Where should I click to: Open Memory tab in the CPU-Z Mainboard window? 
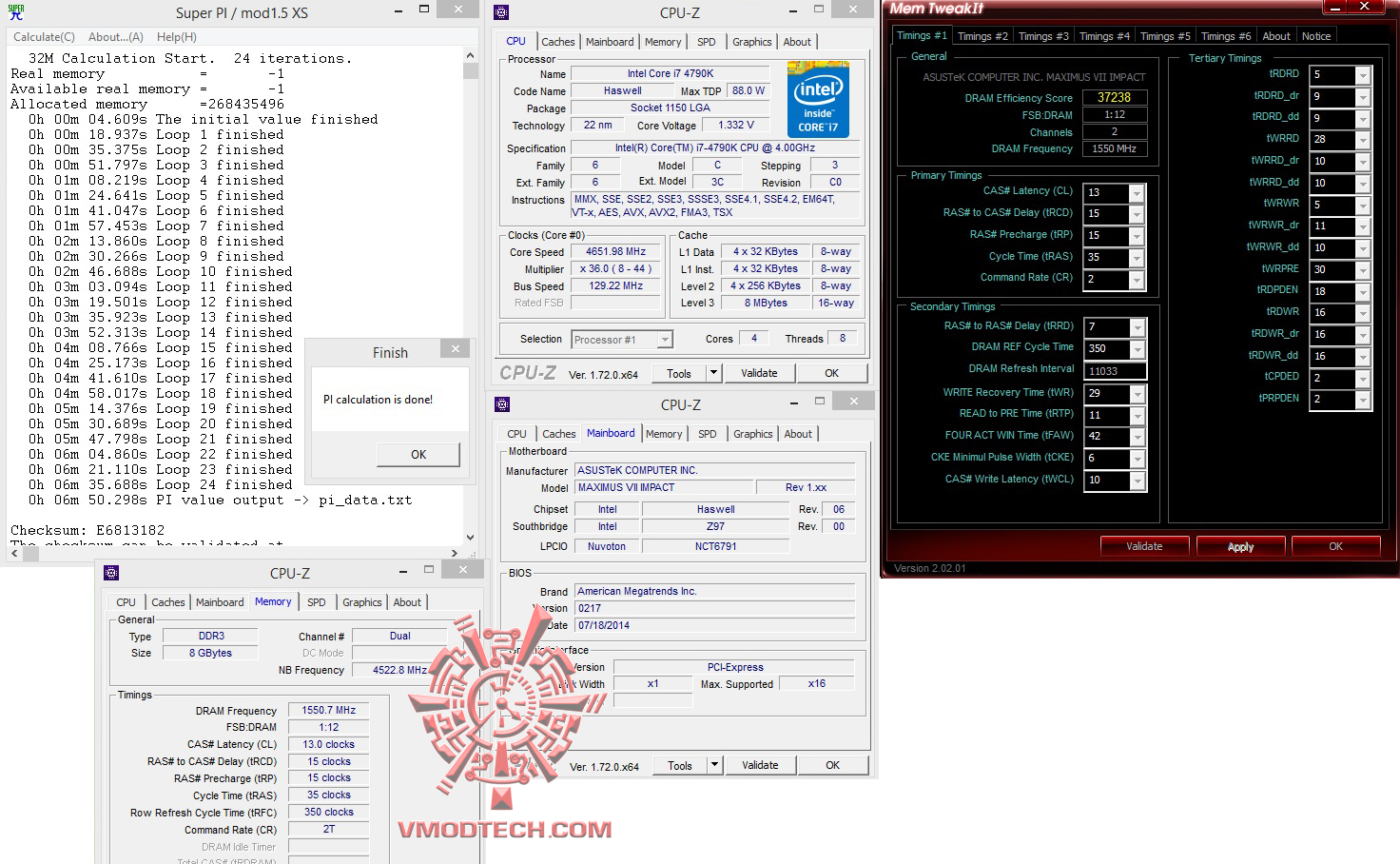coord(664,434)
